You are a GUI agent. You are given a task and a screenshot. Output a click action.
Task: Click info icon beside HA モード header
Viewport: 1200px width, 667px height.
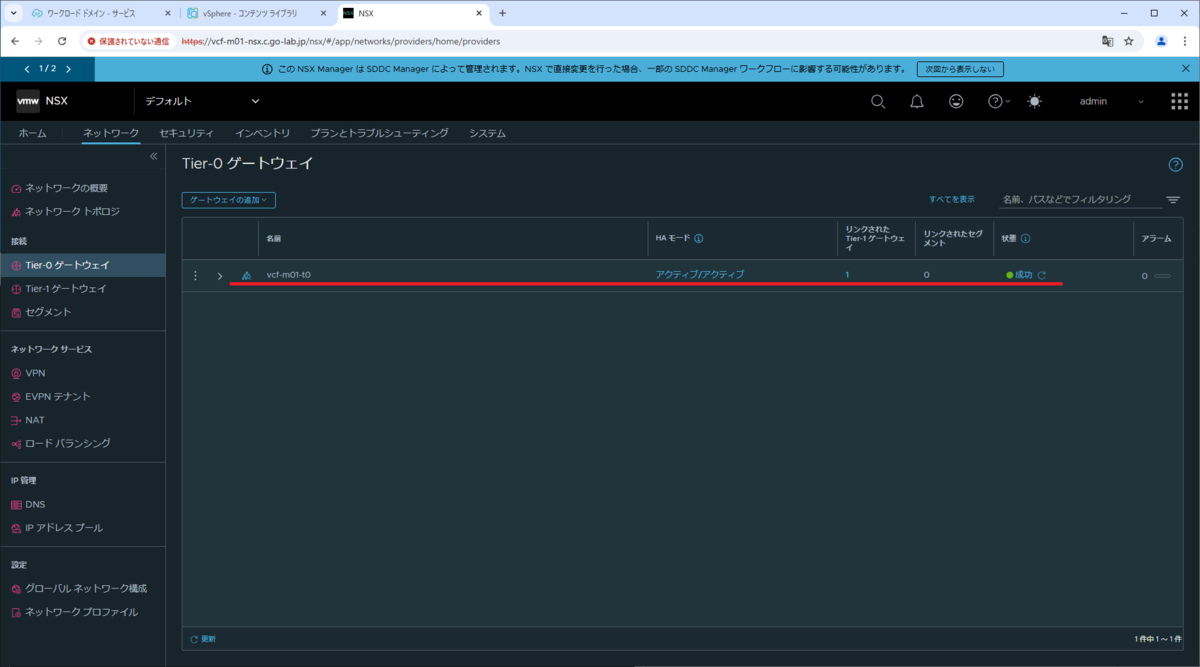(x=699, y=239)
